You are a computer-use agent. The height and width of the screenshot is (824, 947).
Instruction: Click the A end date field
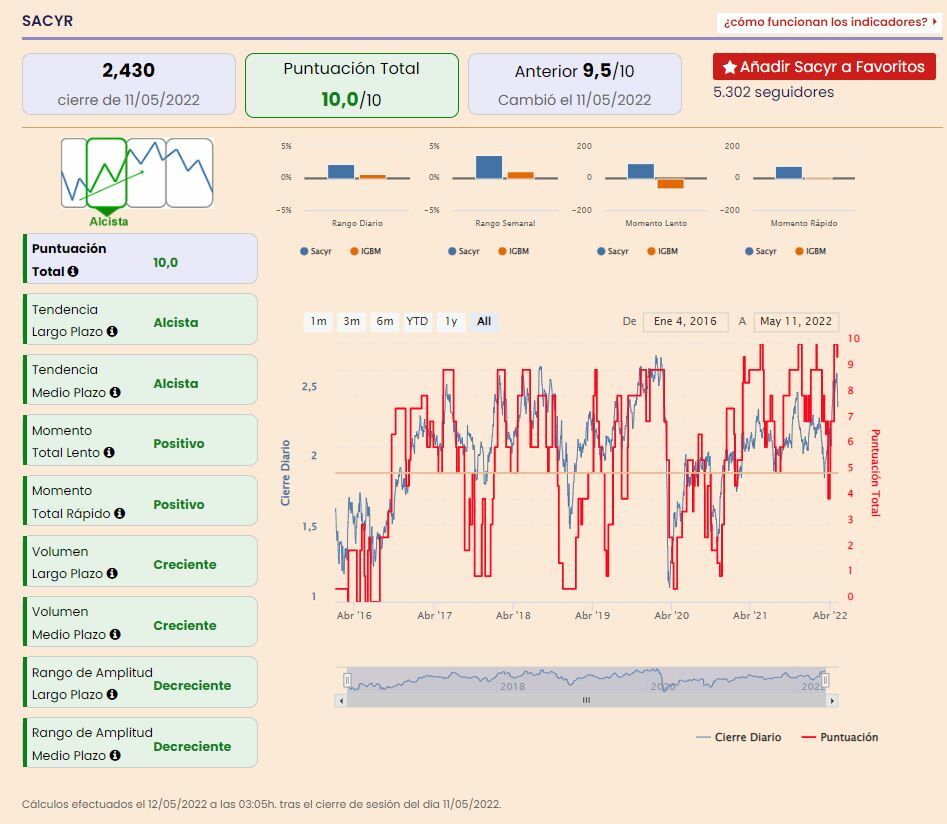(x=796, y=321)
